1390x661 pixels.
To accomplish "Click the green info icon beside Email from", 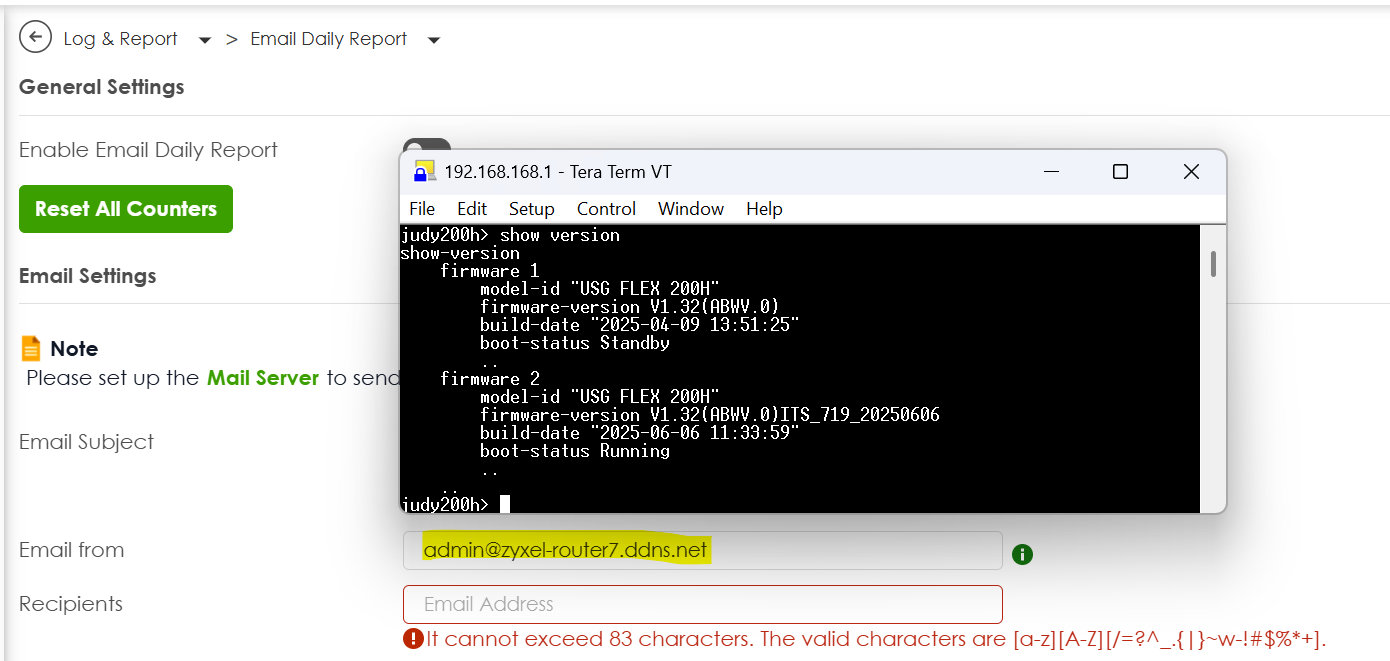I will [x=1022, y=553].
